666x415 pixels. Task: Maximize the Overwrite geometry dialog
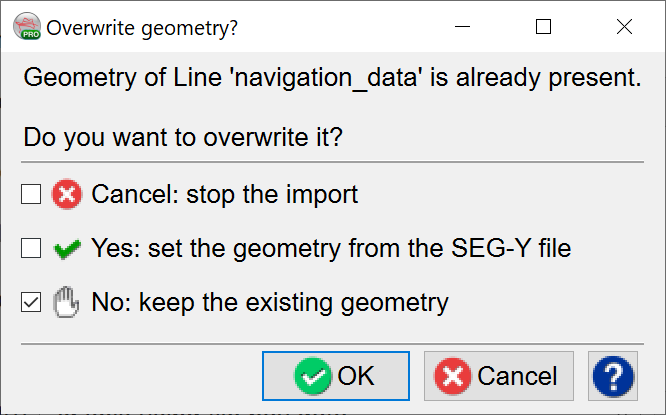click(x=543, y=27)
